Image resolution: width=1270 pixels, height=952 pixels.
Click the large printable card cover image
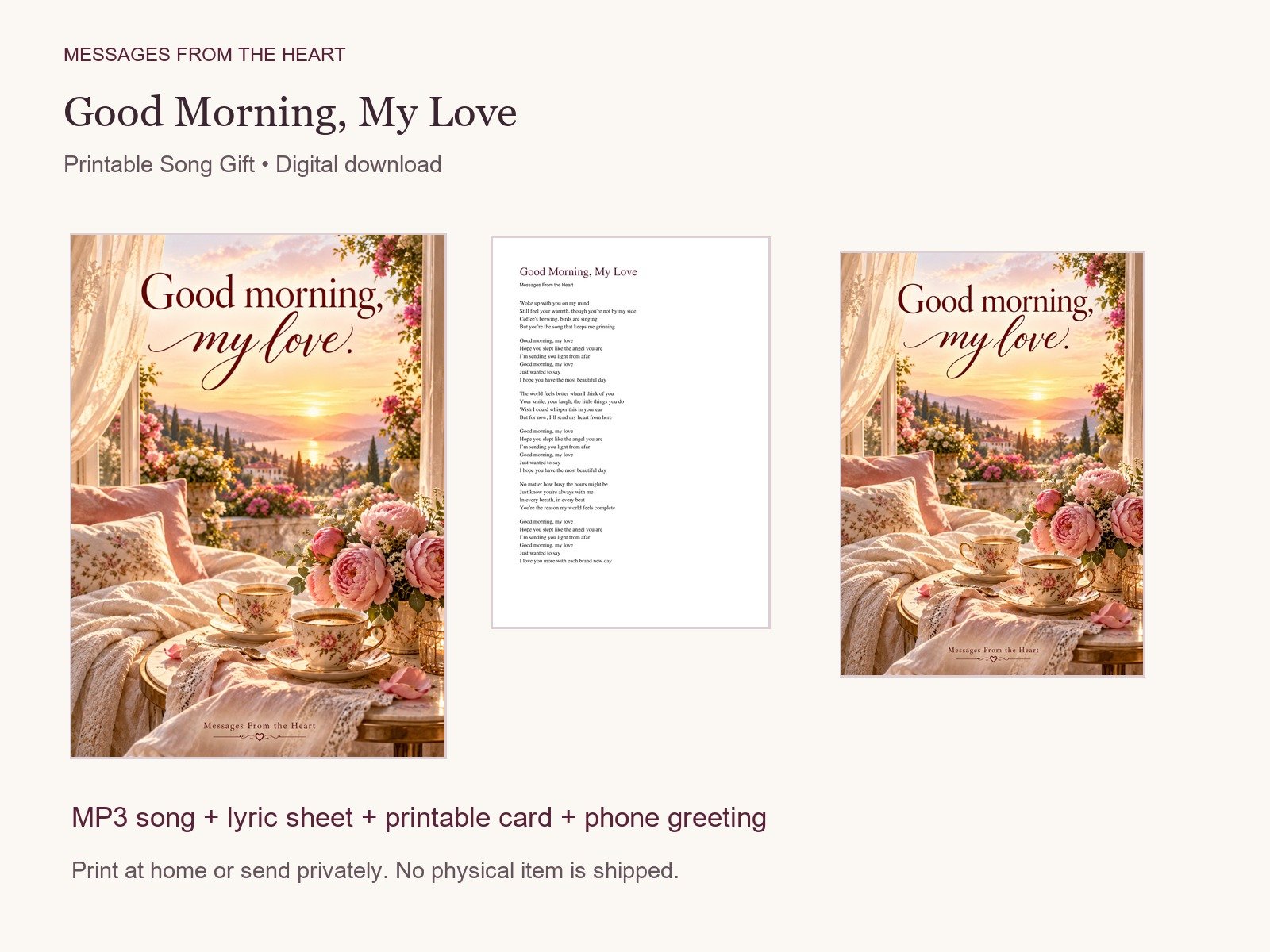pyautogui.click(x=258, y=496)
